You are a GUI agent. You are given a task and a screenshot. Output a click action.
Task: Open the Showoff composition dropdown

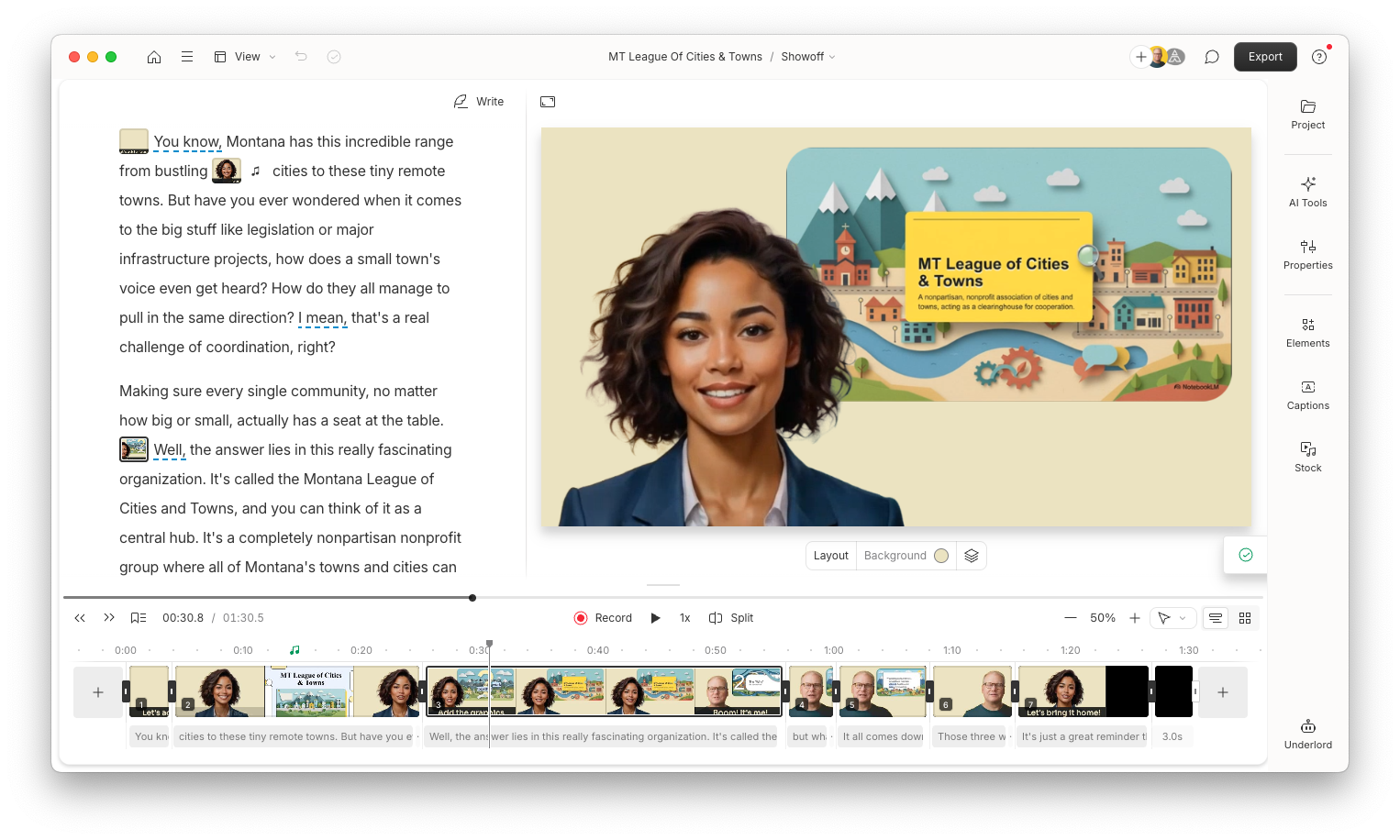(807, 57)
